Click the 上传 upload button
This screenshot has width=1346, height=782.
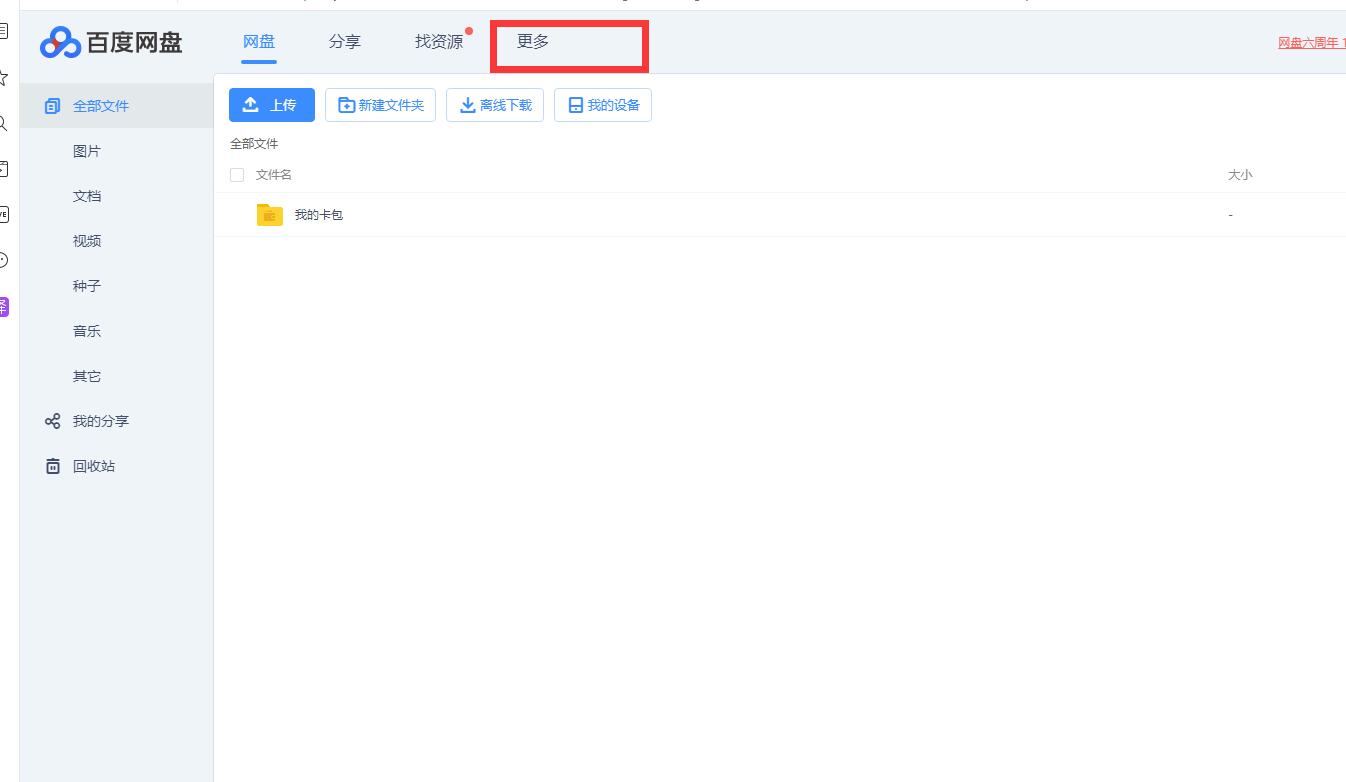click(272, 105)
